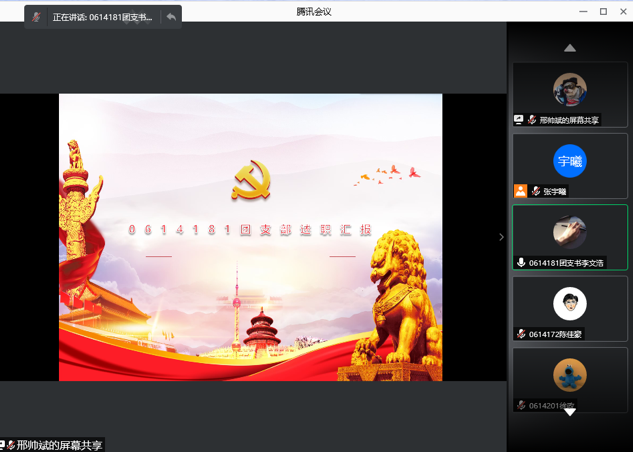Viewport: 633px width, 452px height.
Task: Click the muted mic icon beside 张宇曦
Action: point(535,191)
